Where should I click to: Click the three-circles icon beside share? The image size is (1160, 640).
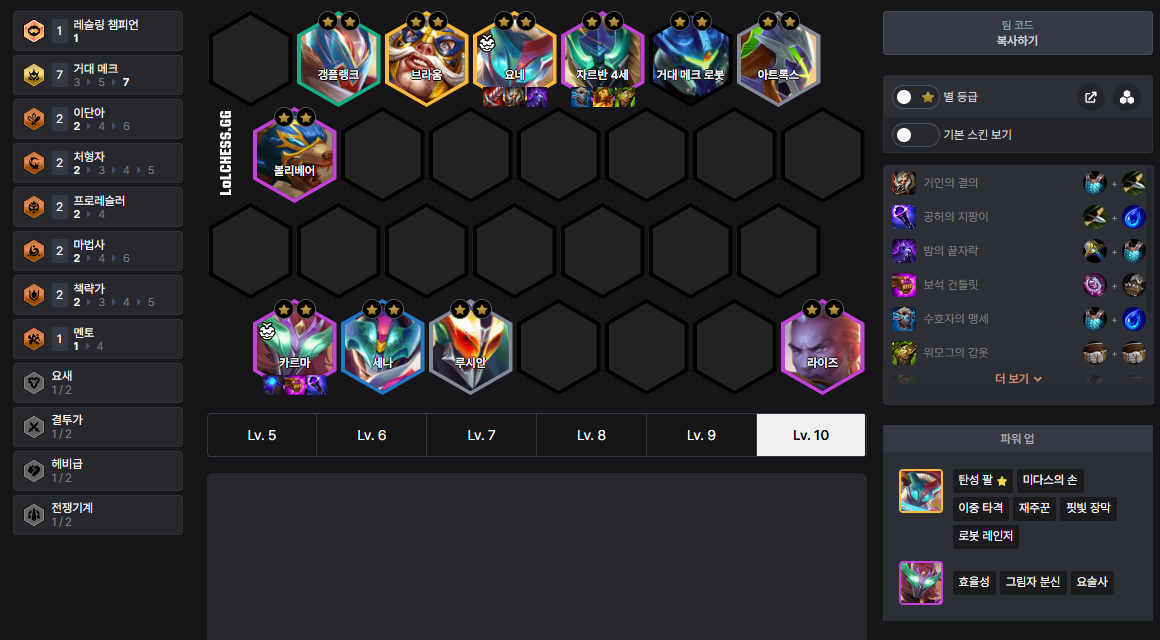[x=1127, y=97]
